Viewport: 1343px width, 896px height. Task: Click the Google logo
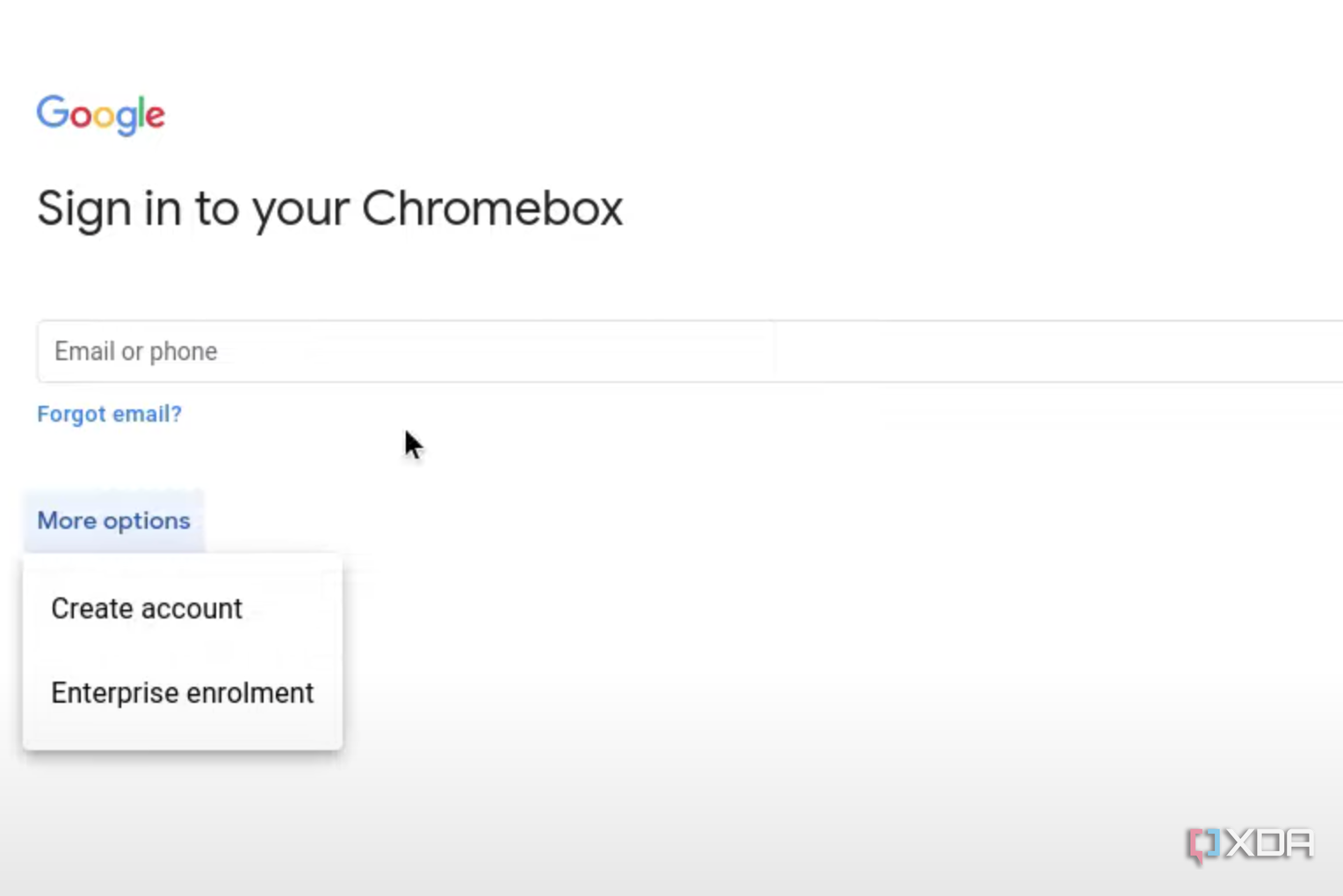point(100,115)
